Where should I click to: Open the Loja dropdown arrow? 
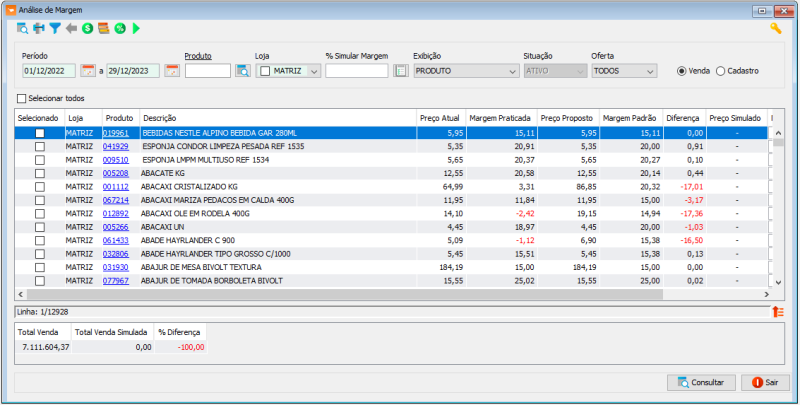tap(314, 71)
